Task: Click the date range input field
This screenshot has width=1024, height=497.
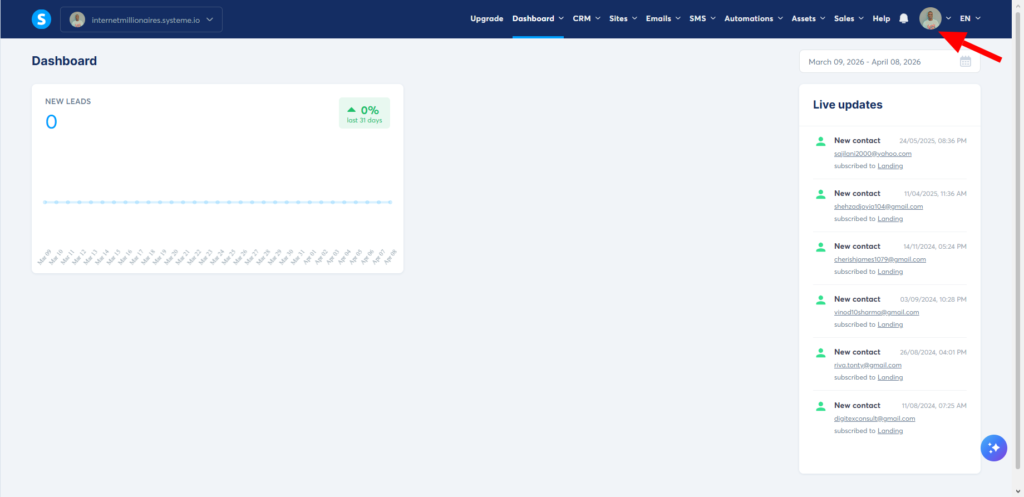Action: tap(880, 62)
